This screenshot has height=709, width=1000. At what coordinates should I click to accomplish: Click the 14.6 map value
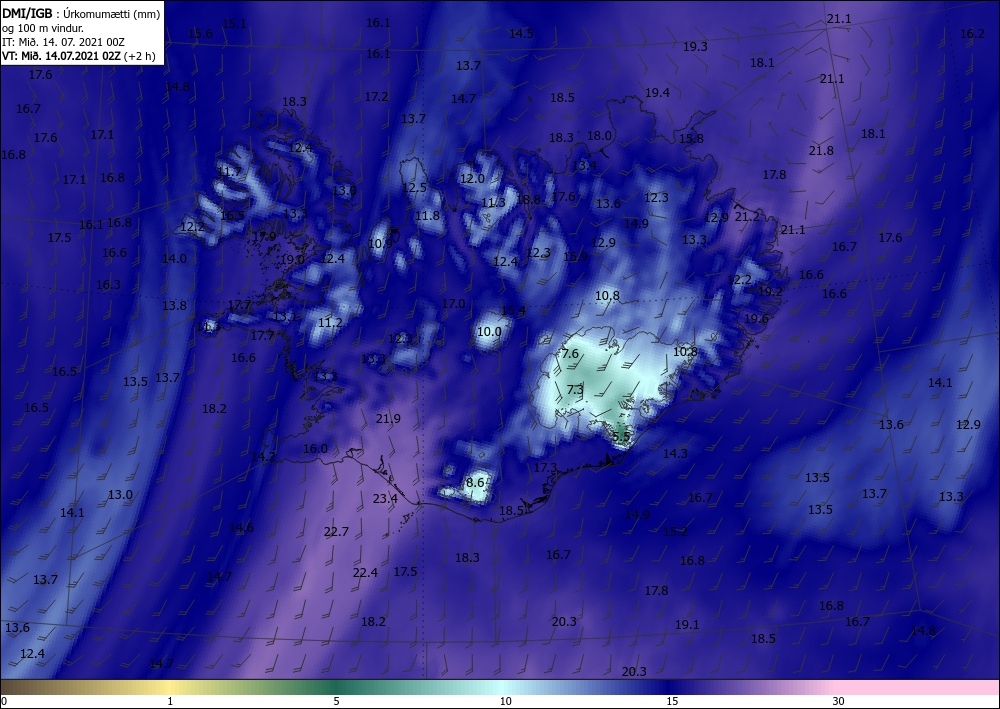point(242,527)
